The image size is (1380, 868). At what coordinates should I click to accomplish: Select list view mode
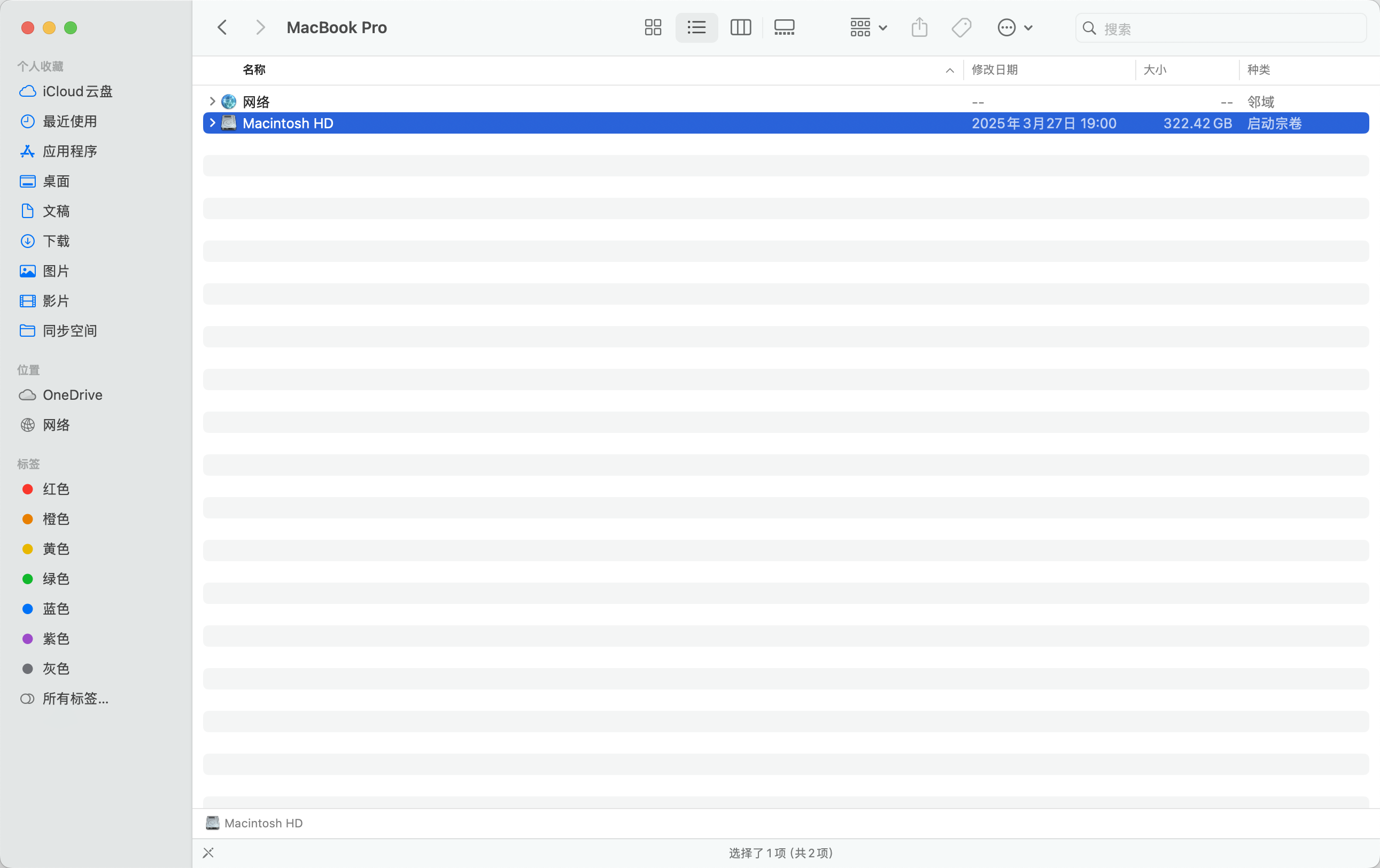click(x=696, y=27)
